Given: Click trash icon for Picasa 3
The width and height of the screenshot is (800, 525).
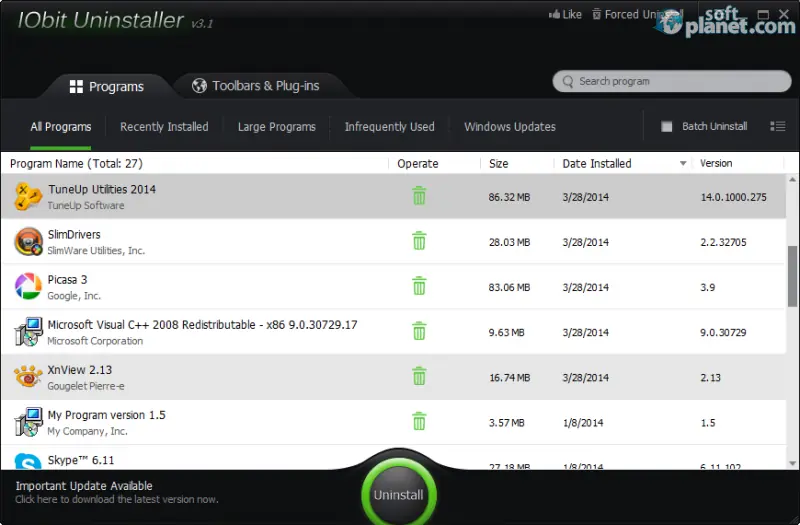Looking at the screenshot, I should [x=419, y=286].
